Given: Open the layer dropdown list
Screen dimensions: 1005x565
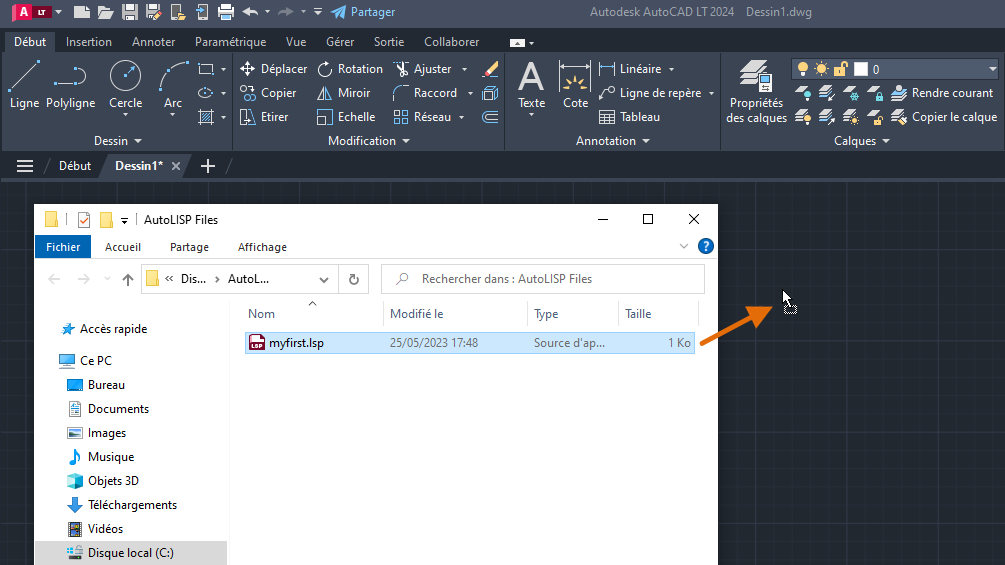Looking at the screenshot, I should pyautogui.click(x=992, y=69).
